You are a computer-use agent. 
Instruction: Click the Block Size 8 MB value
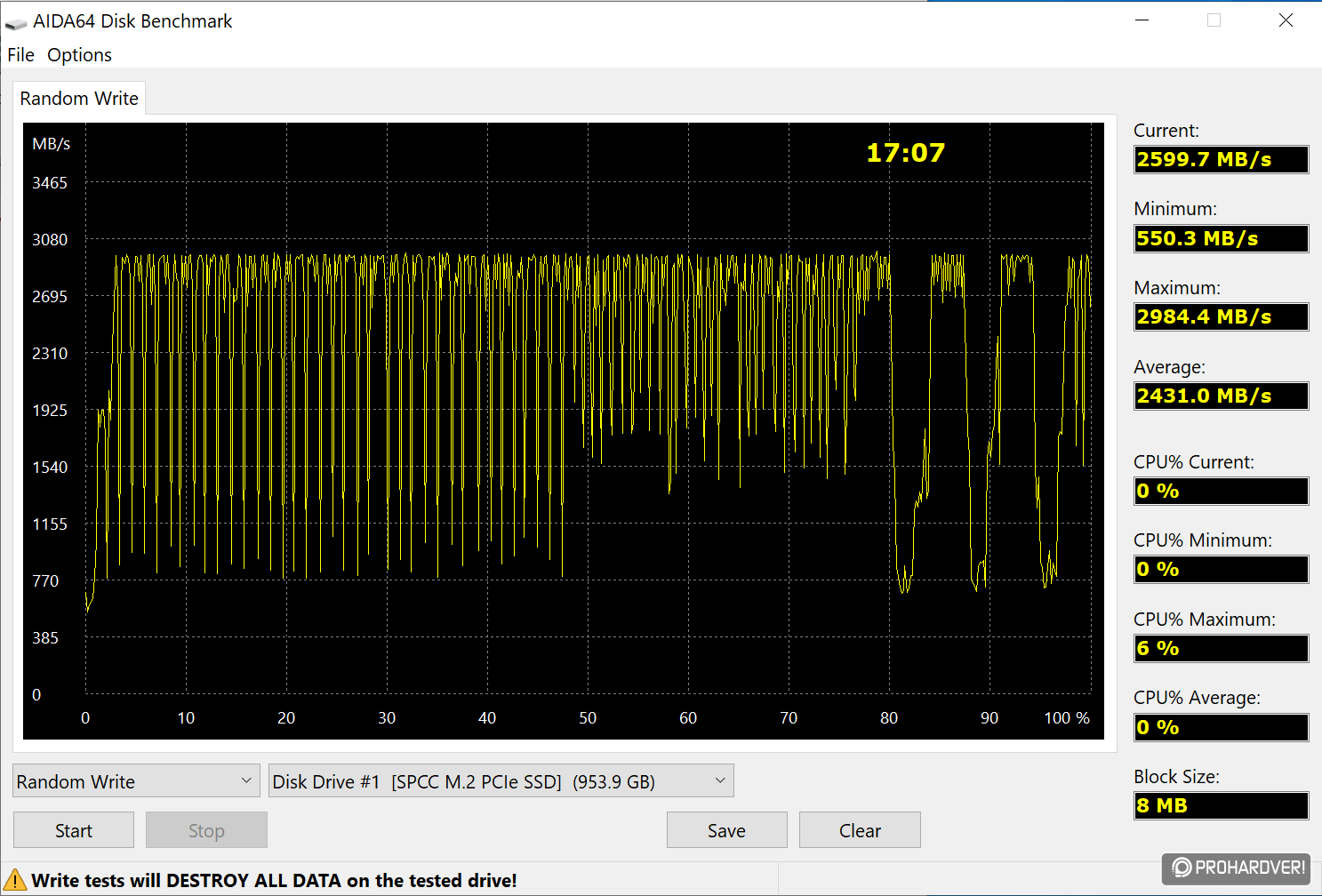tap(1222, 806)
